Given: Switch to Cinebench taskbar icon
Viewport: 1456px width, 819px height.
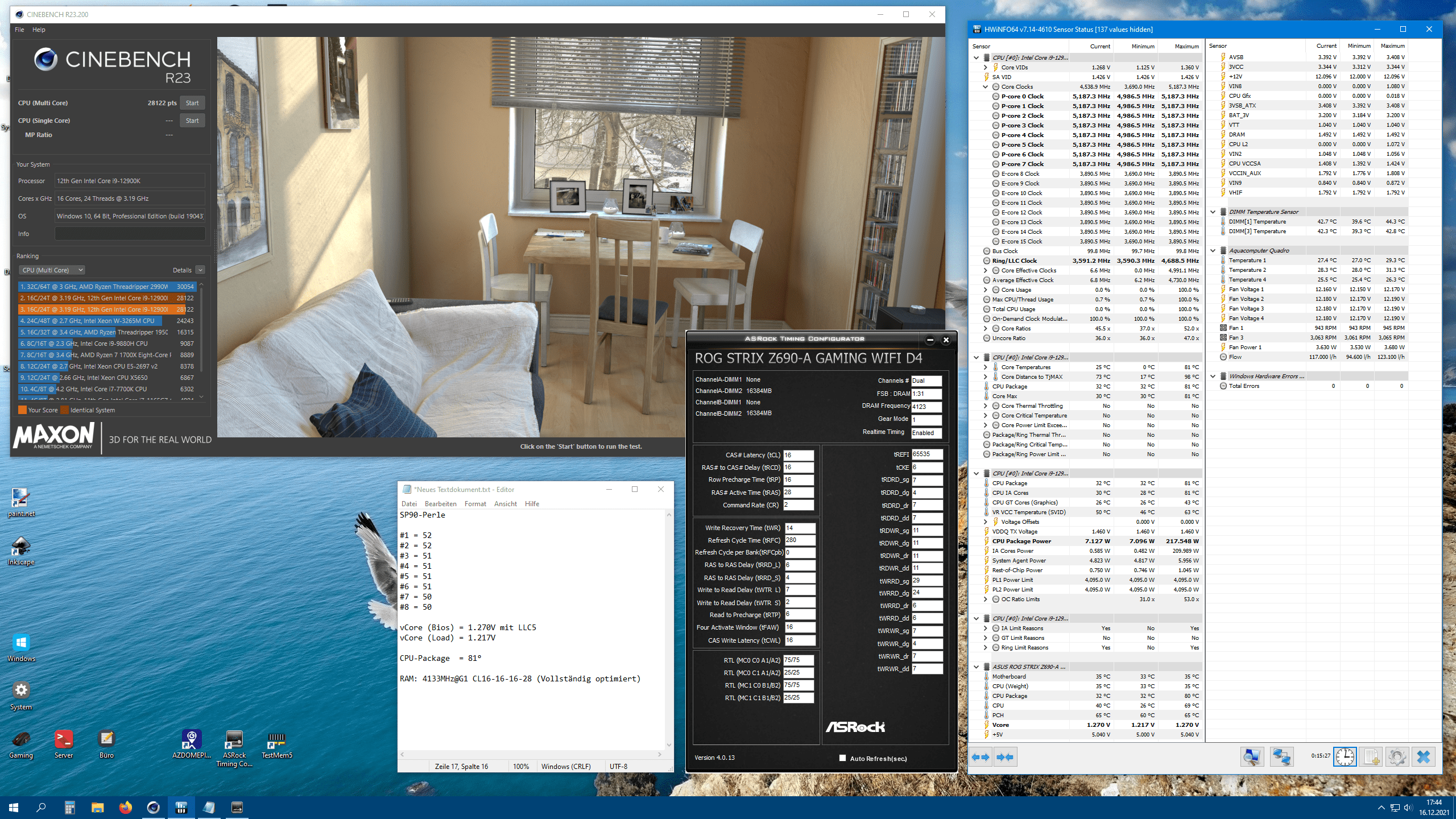Looking at the screenshot, I should click(153, 807).
